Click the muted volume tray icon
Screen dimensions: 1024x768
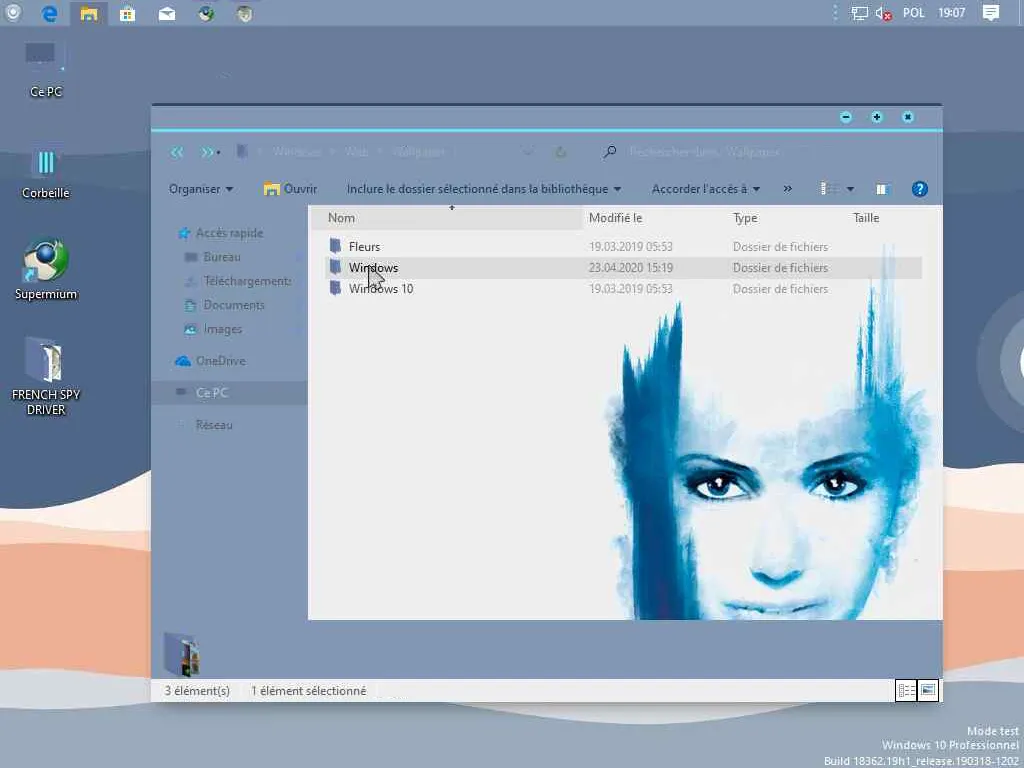point(883,13)
